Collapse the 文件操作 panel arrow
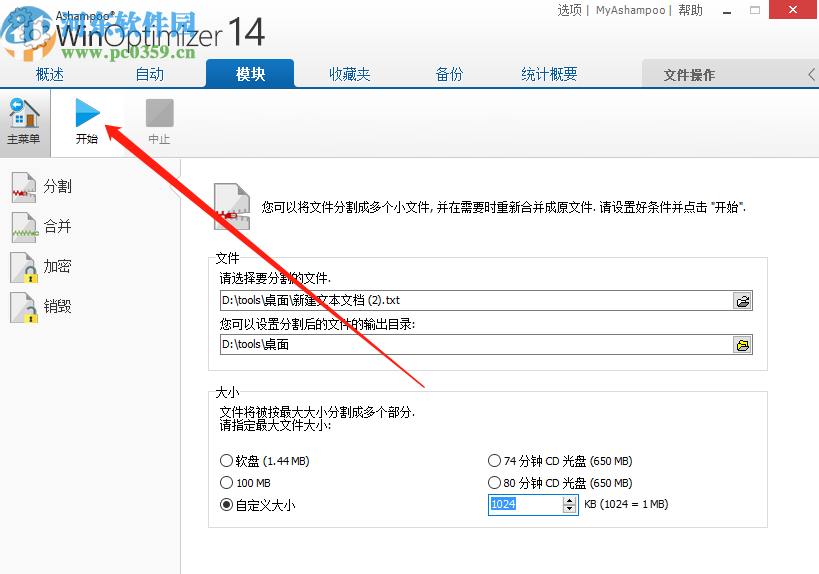The height and width of the screenshot is (574, 819). coord(811,75)
